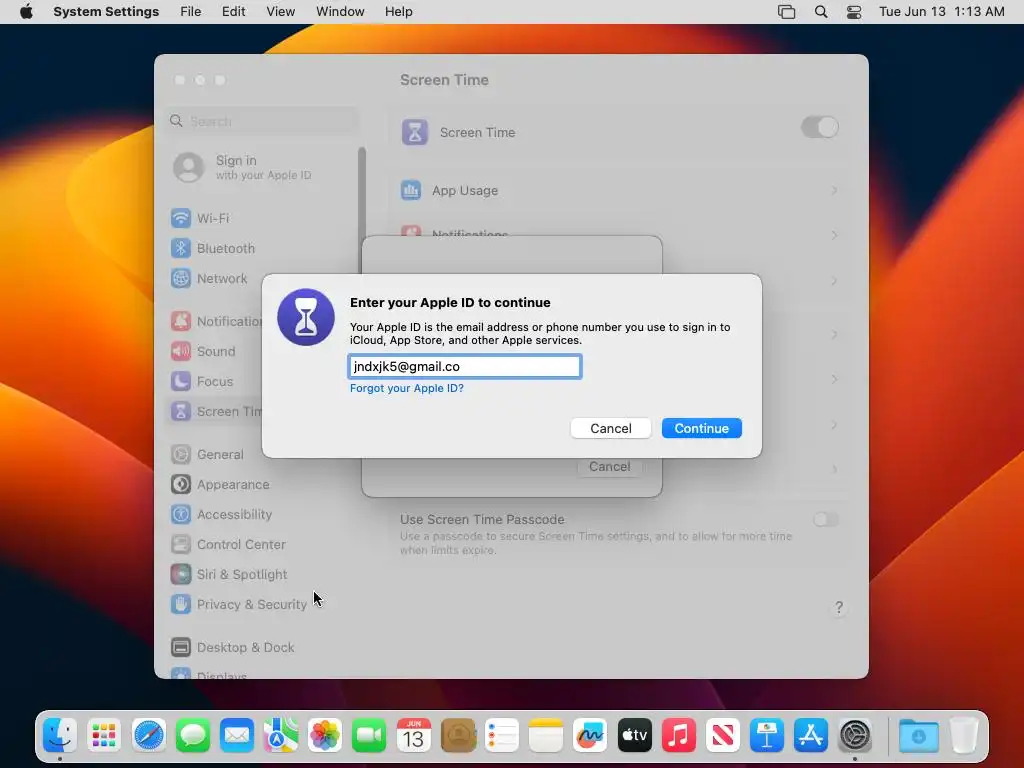Image resolution: width=1024 pixels, height=768 pixels.
Task: Open App Usage bar chart icon
Action: 411,190
